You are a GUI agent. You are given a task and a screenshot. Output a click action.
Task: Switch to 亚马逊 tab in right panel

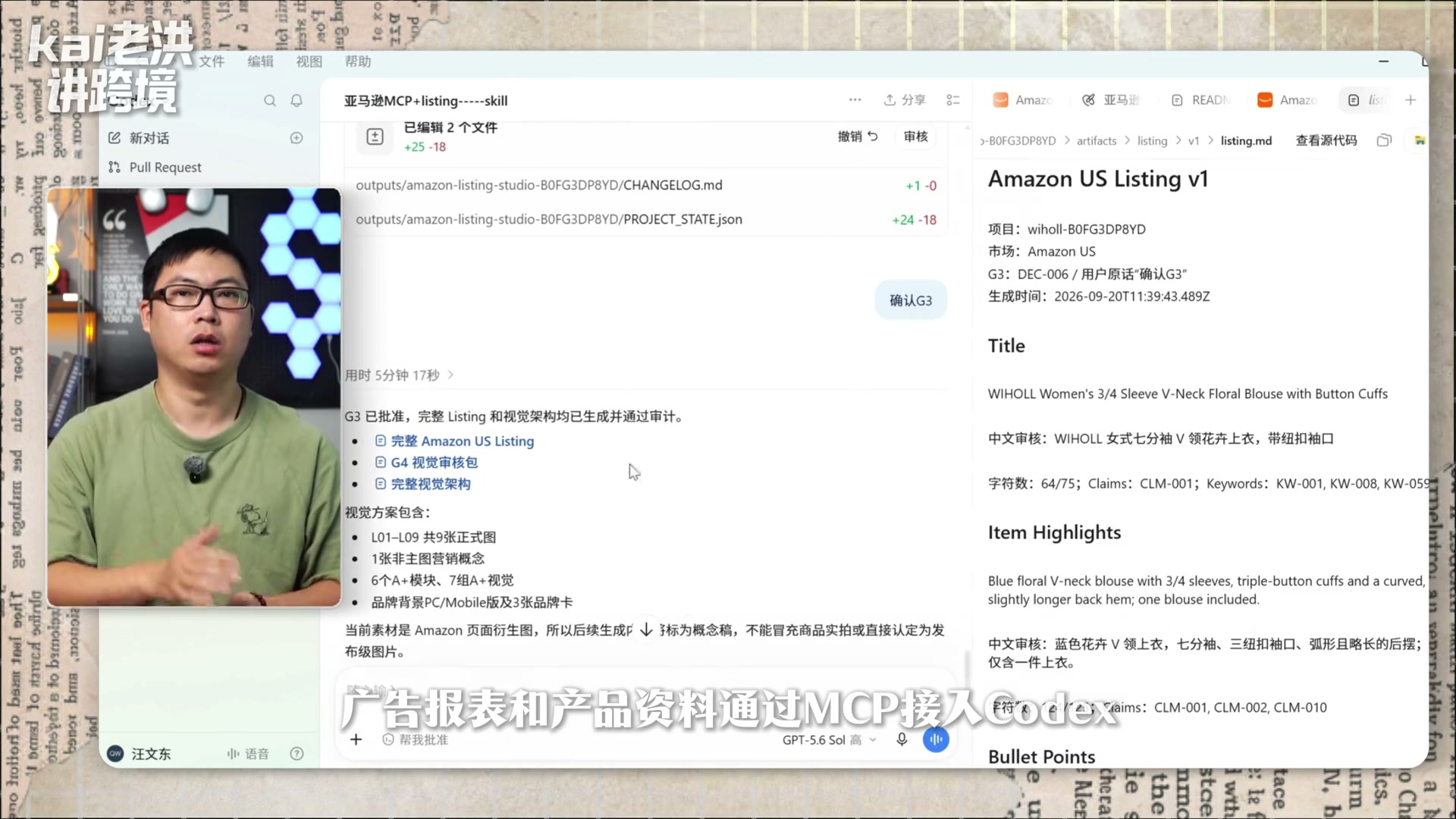tap(1111, 100)
